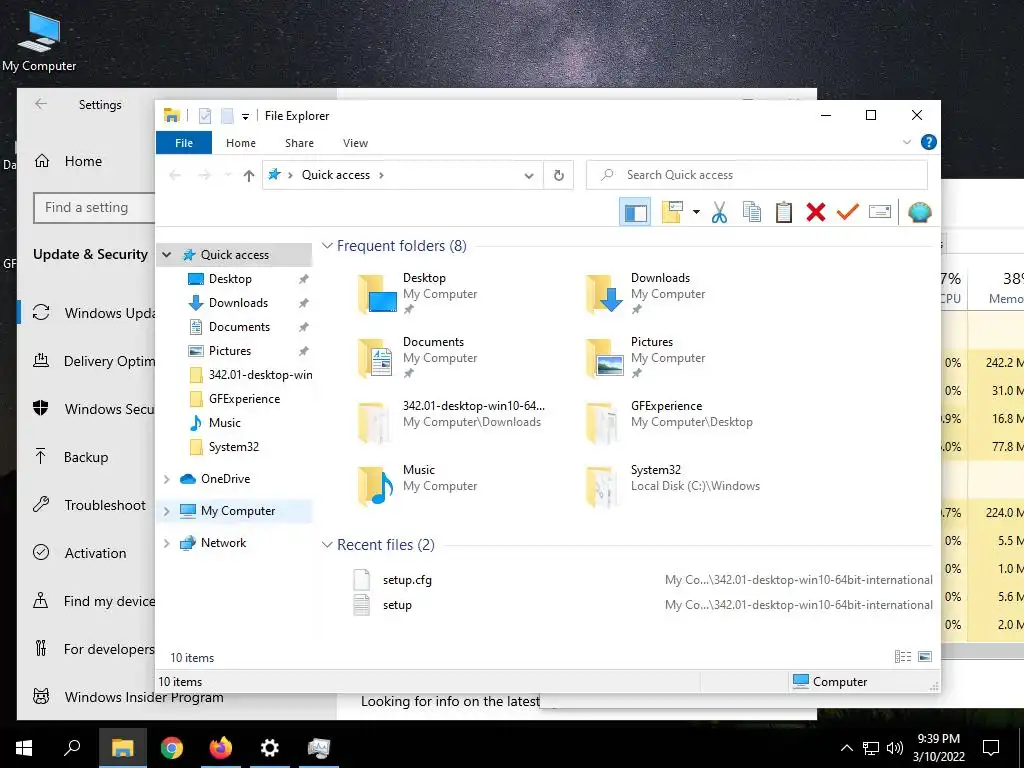Screen dimensions: 1024x768
Task: Open Customize Quick Access Toolbar dropdown
Action: click(x=245, y=117)
